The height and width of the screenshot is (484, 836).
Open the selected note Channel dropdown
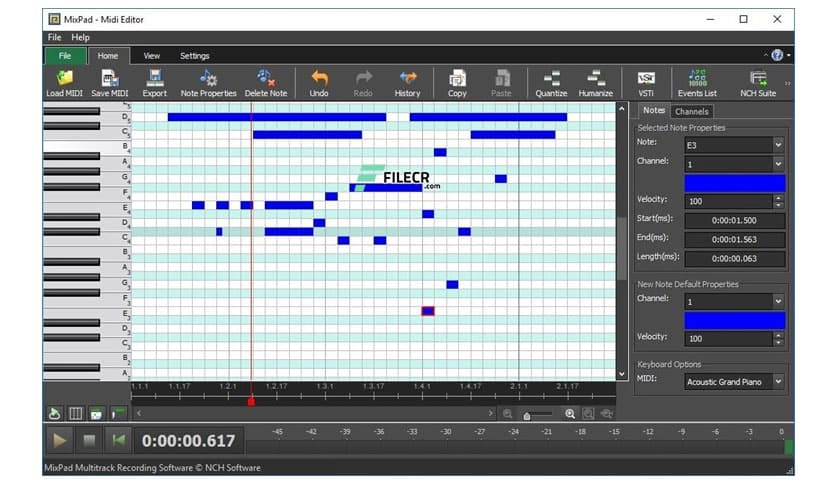(778, 164)
